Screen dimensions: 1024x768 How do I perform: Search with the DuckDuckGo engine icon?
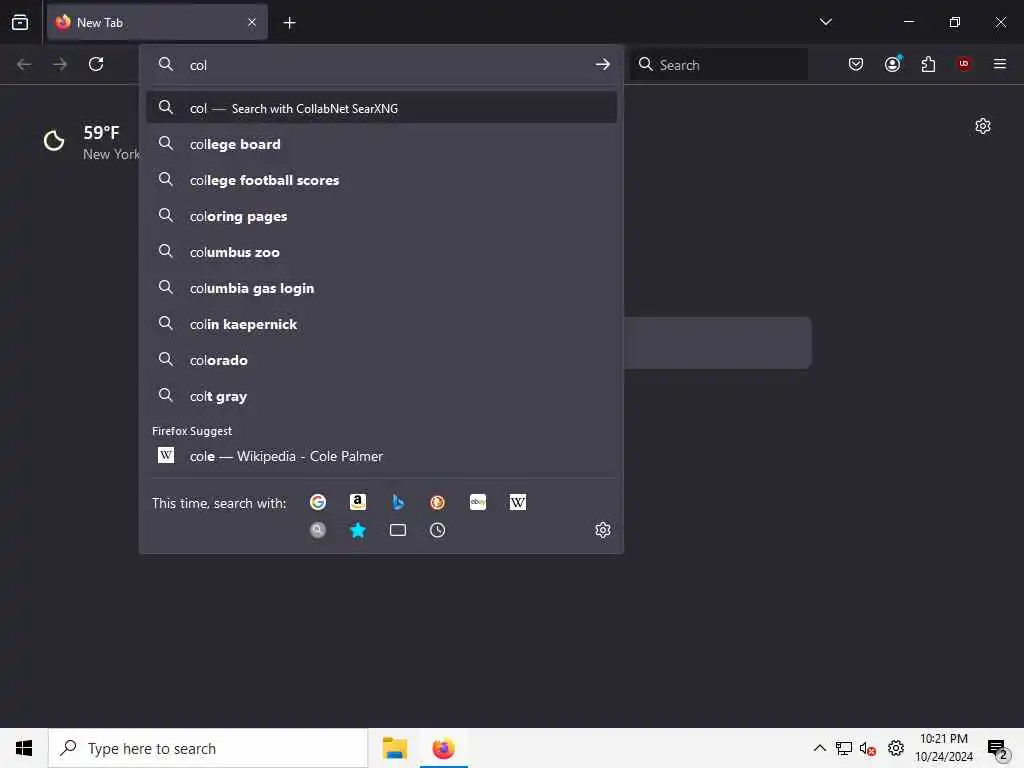(438, 502)
